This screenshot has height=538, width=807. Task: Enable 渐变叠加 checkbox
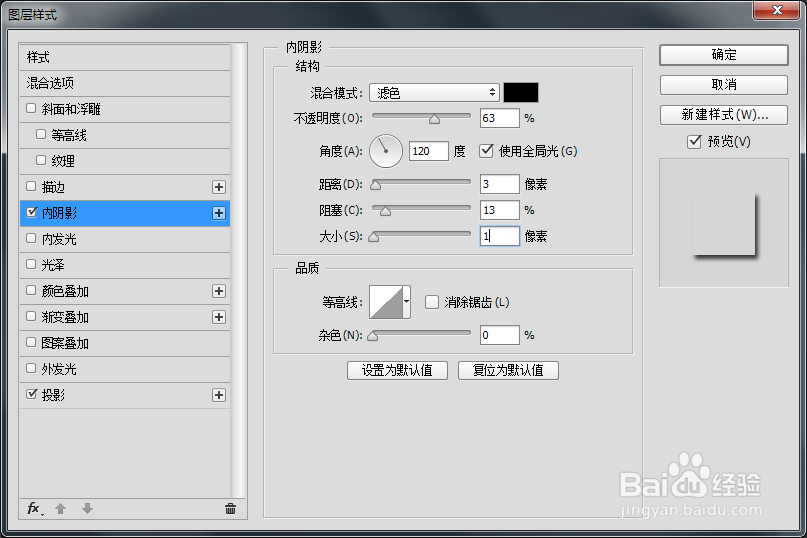tap(31, 316)
